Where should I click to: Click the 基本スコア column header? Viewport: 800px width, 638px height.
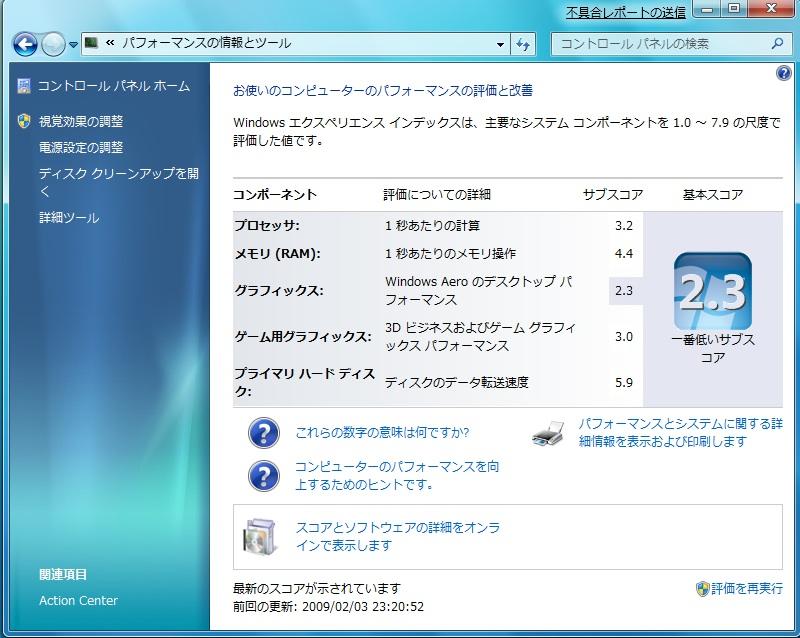(x=713, y=194)
